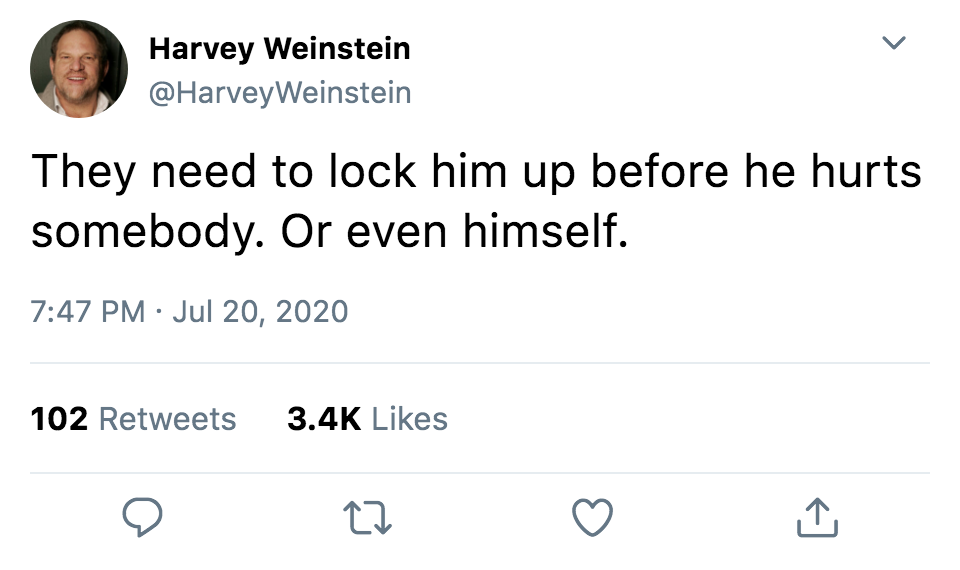960x570 pixels.
Task: Open the profile avatar picture
Action: click(x=79, y=69)
